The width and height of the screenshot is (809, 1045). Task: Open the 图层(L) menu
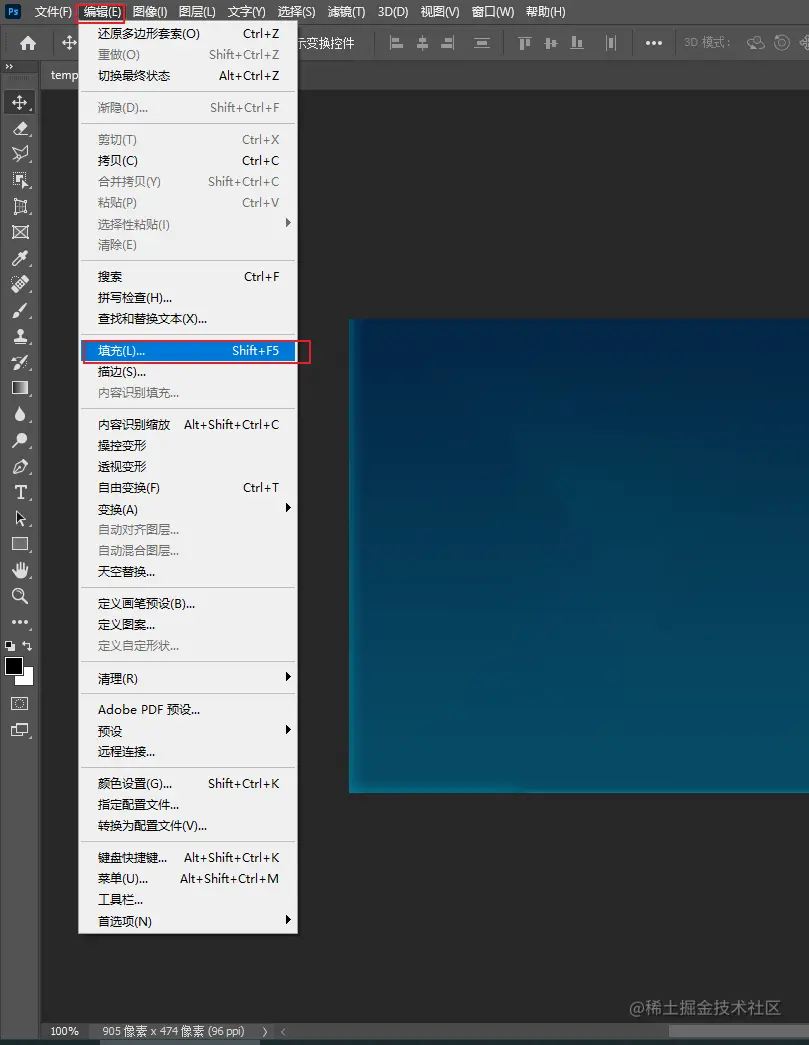click(197, 12)
